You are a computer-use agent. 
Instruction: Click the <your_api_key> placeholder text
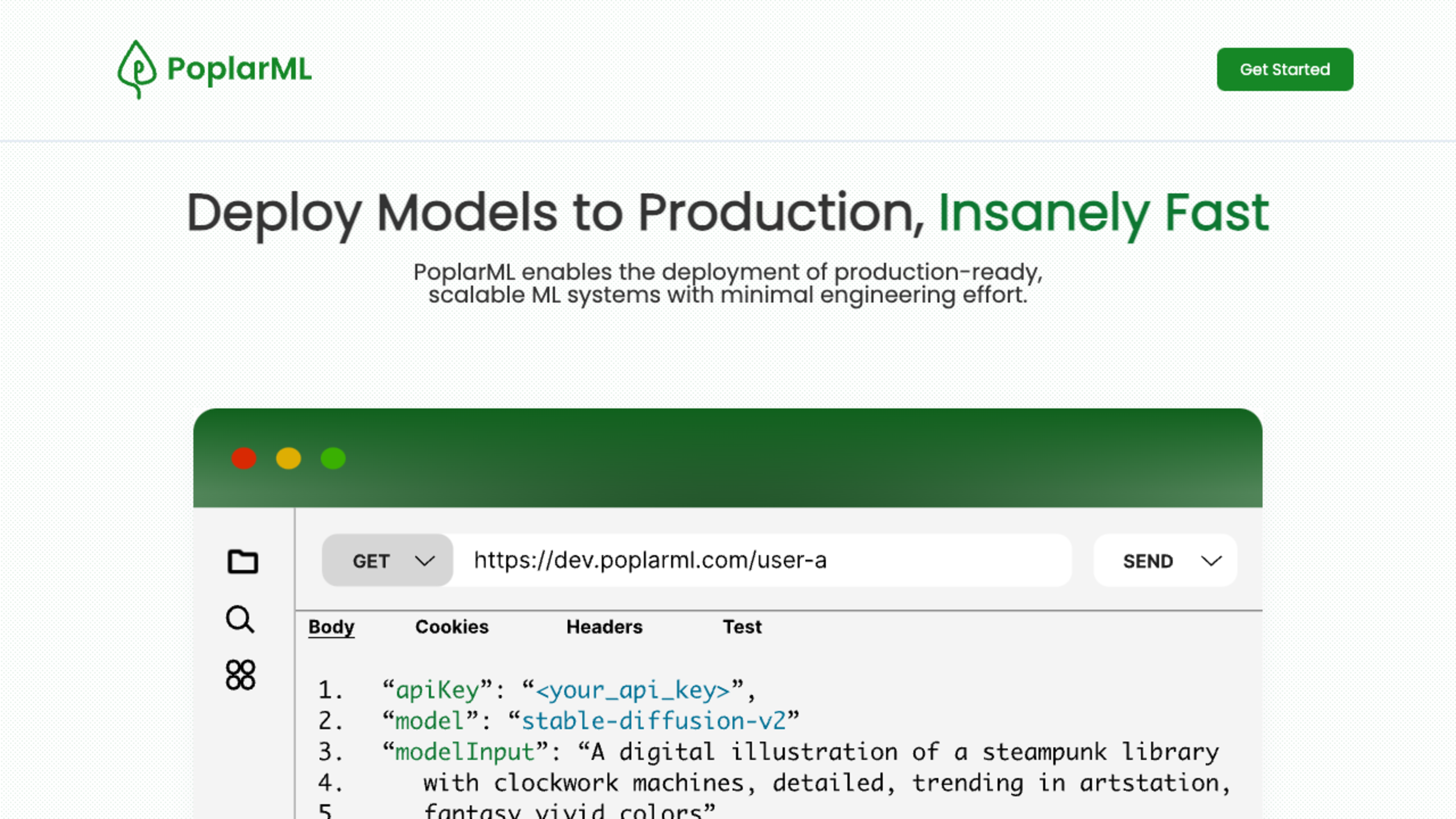click(x=632, y=690)
